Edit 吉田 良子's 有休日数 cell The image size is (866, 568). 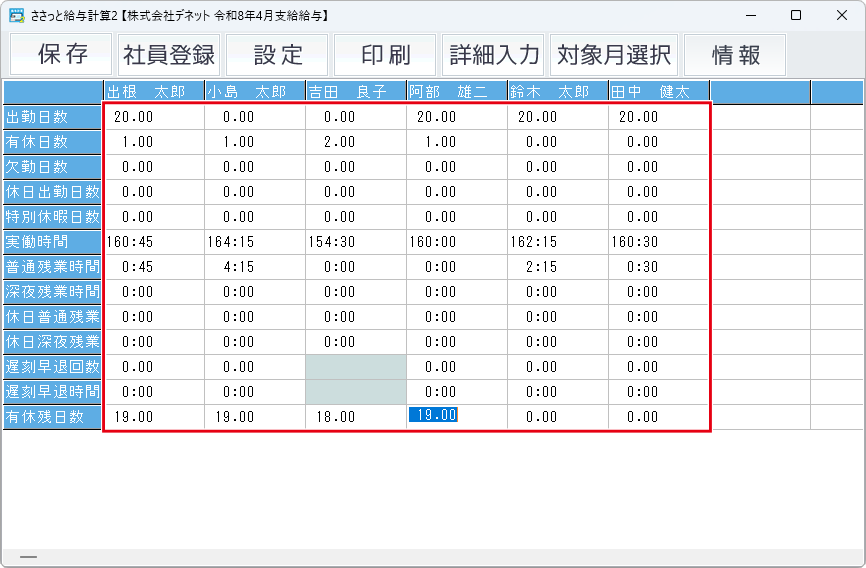(355, 142)
